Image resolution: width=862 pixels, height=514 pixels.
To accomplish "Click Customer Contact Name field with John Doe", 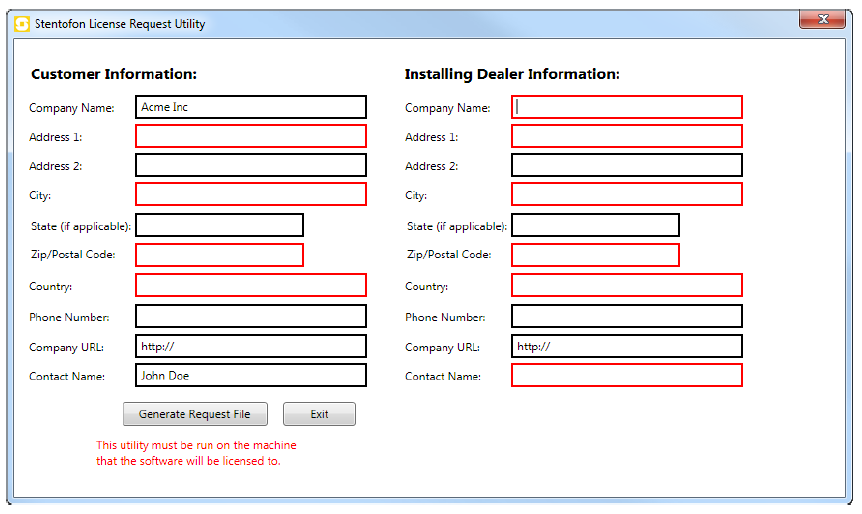I will coord(250,375).
